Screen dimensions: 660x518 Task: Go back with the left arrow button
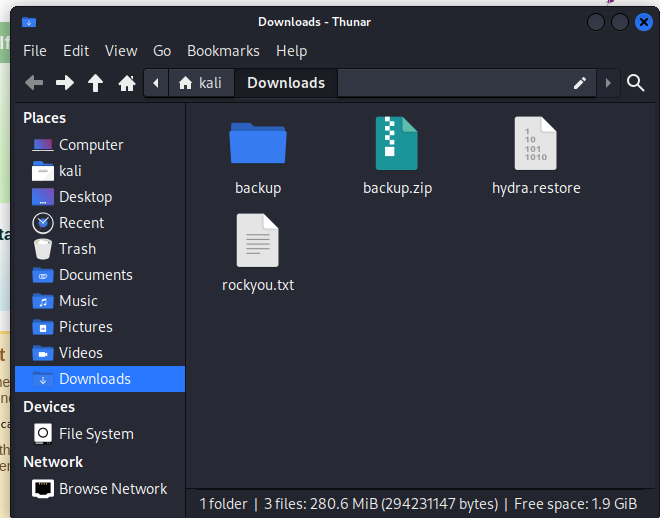[x=34, y=83]
